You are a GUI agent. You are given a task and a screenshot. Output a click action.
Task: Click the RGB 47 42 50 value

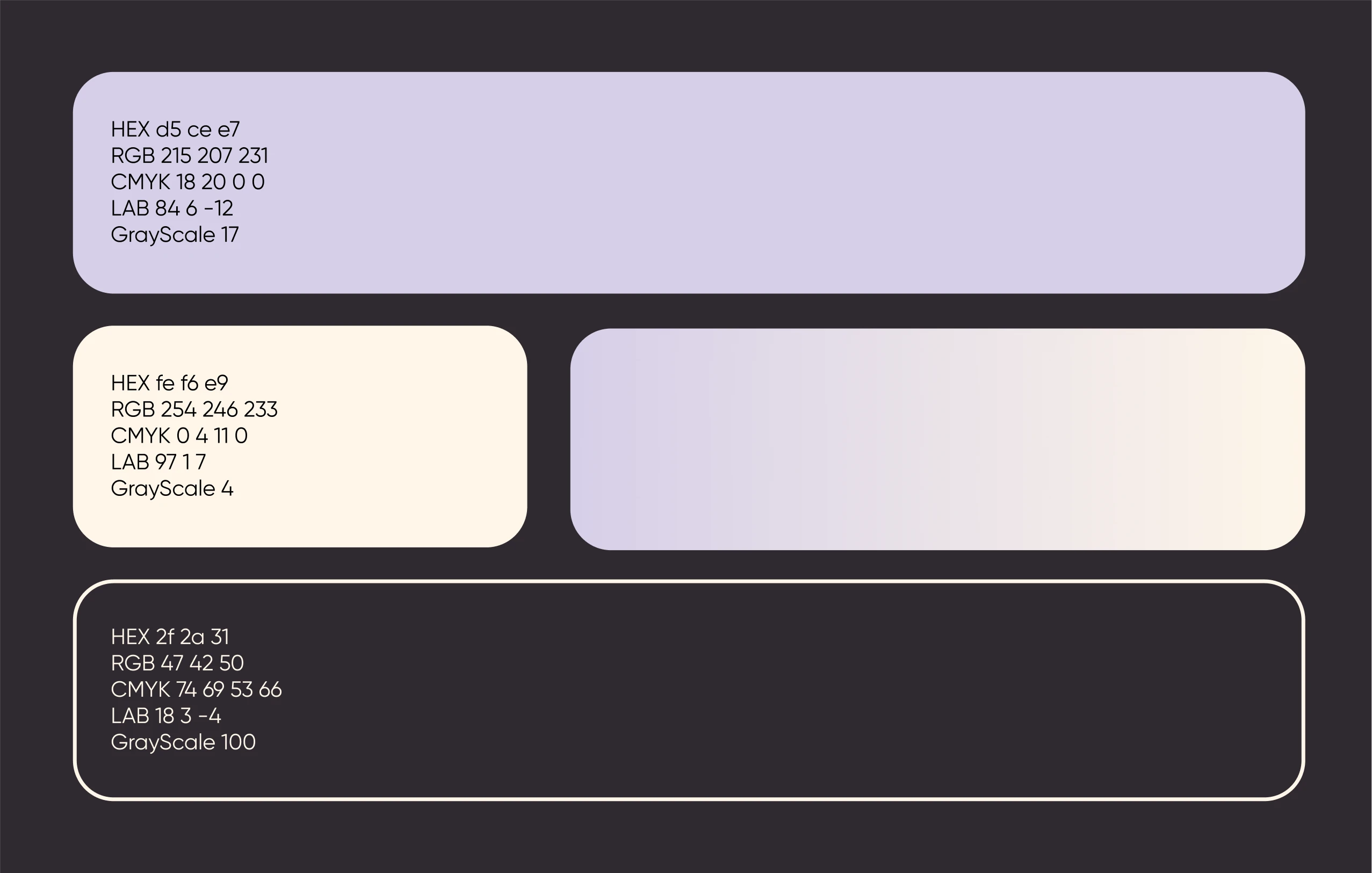click(177, 663)
